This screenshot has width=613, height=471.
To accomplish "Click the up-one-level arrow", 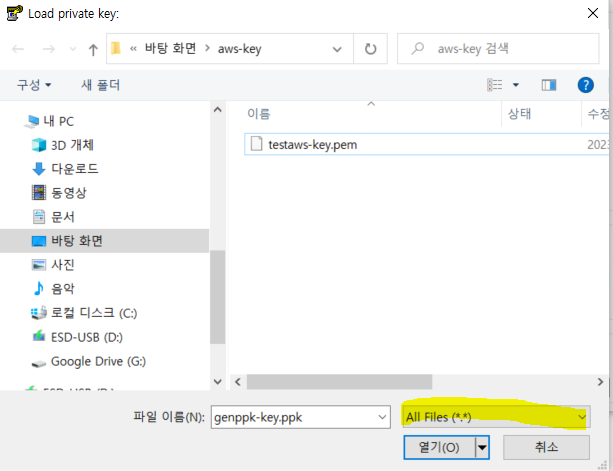I will (93, 49).
